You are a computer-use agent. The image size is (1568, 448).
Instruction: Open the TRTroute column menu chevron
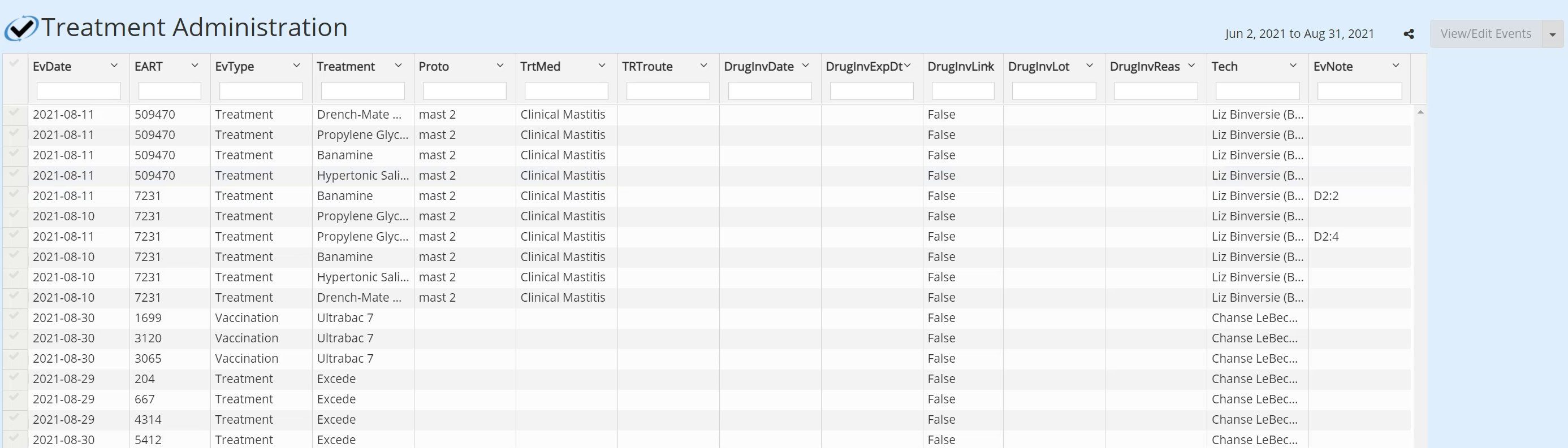(703, 66)
